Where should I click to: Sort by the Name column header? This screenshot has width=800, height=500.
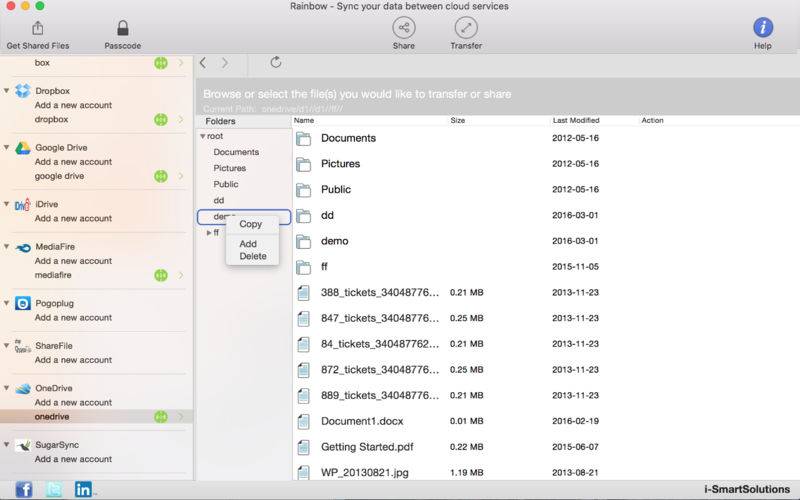(x=304, y=120)
